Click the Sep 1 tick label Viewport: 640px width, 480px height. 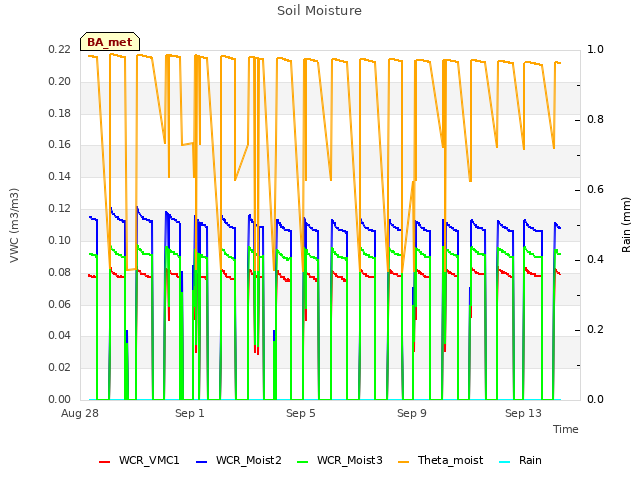click(190, 413)
